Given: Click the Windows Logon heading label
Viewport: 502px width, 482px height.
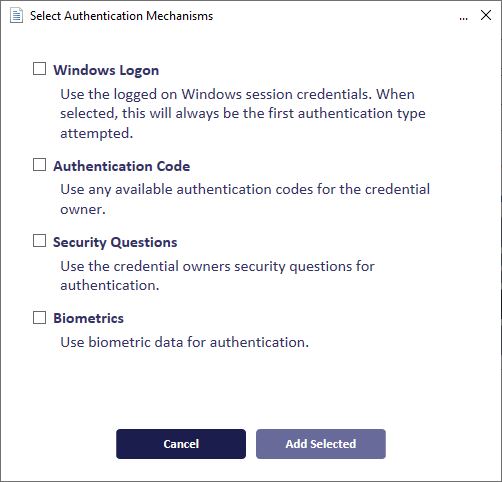Looking at the screenshot, I should 106,70.
